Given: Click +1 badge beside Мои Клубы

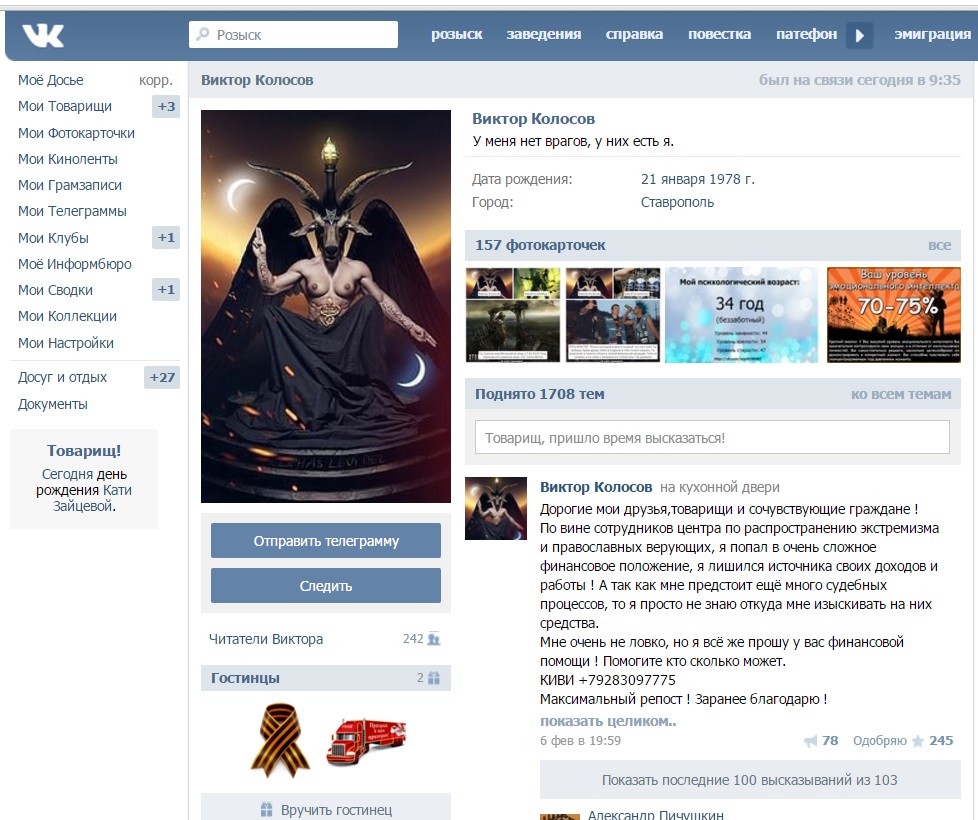Looking at the screenshot, I should click(x=166, y=238).
